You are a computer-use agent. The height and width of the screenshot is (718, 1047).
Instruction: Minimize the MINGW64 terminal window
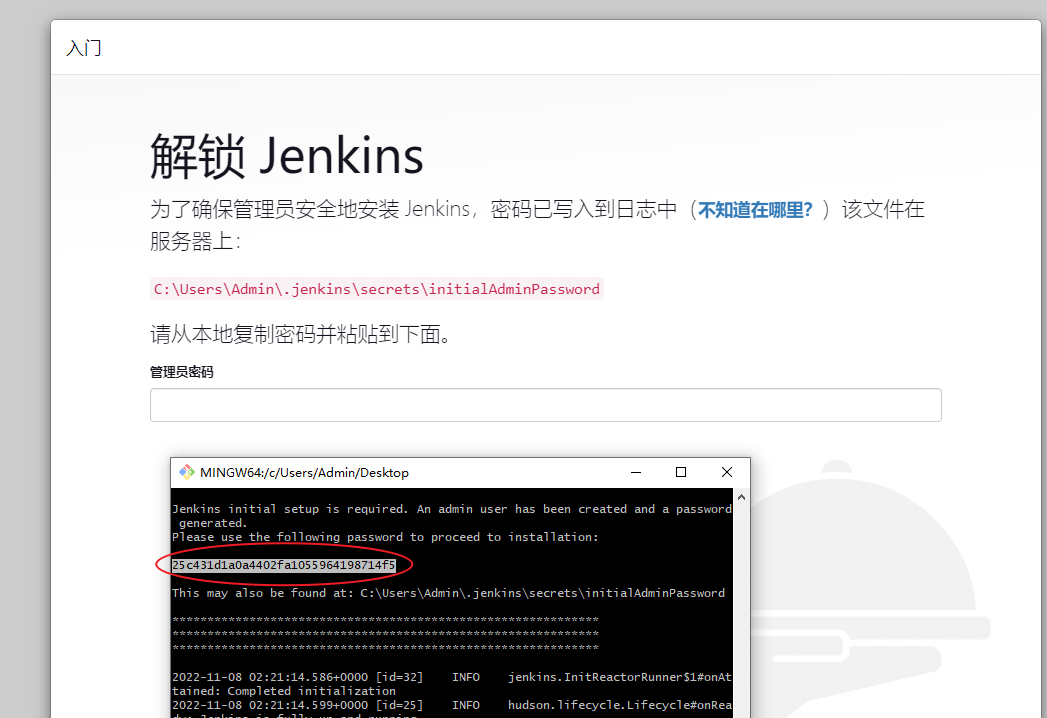pos(636,472)
